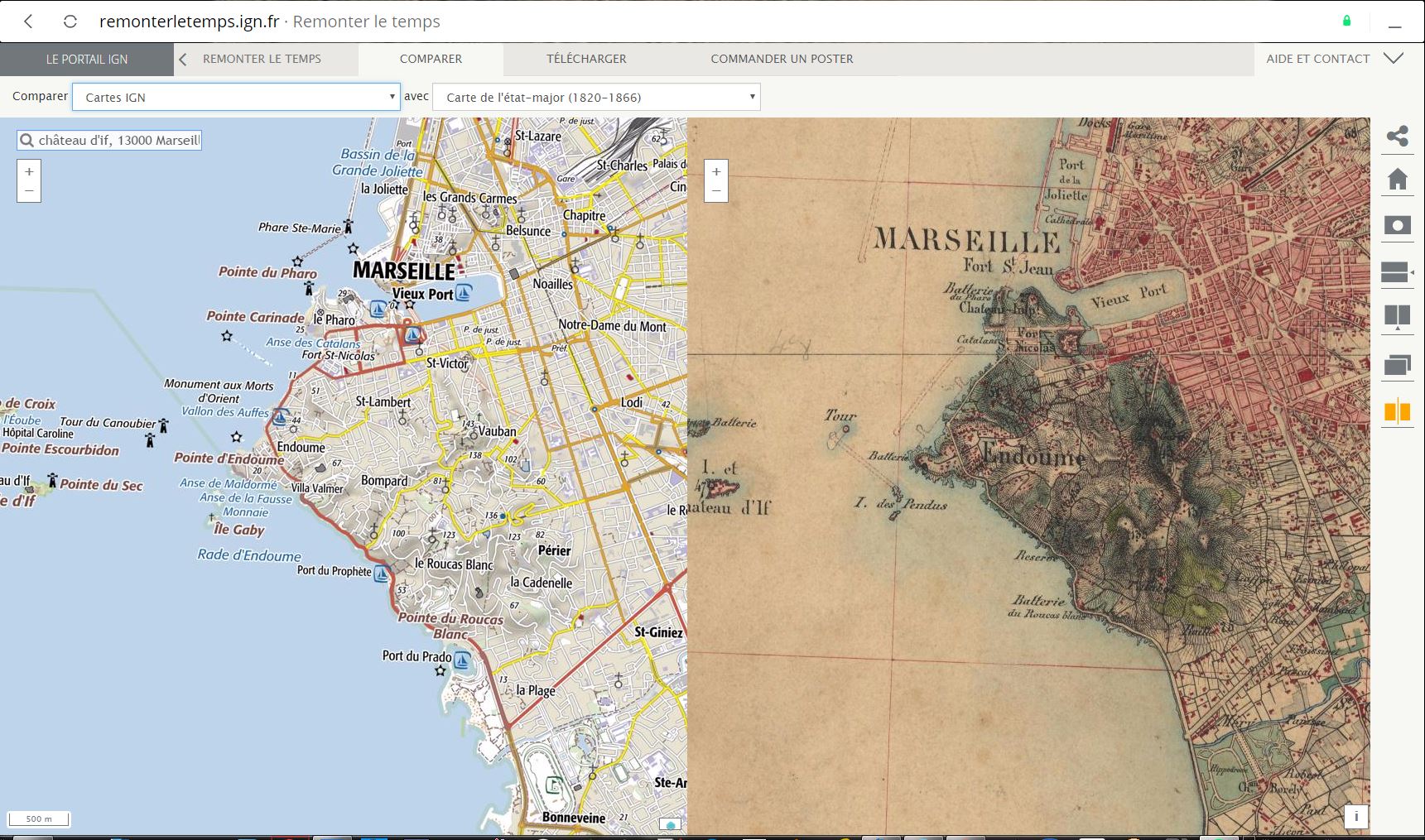Click the home icon in right sidebar
This screenshot has width=1425, height=840.
[x=1397, y=180]
